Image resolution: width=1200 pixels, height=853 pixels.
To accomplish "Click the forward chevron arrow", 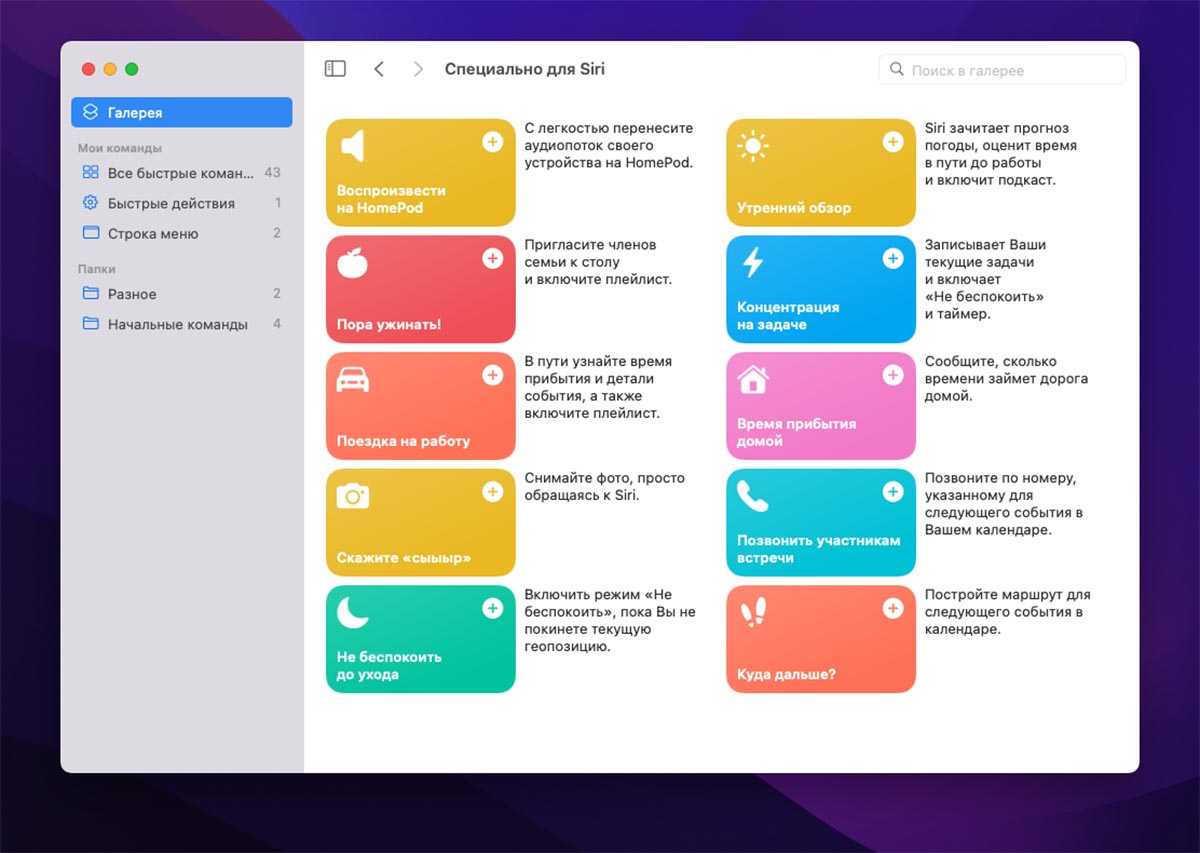I will (x=418, y=69).
